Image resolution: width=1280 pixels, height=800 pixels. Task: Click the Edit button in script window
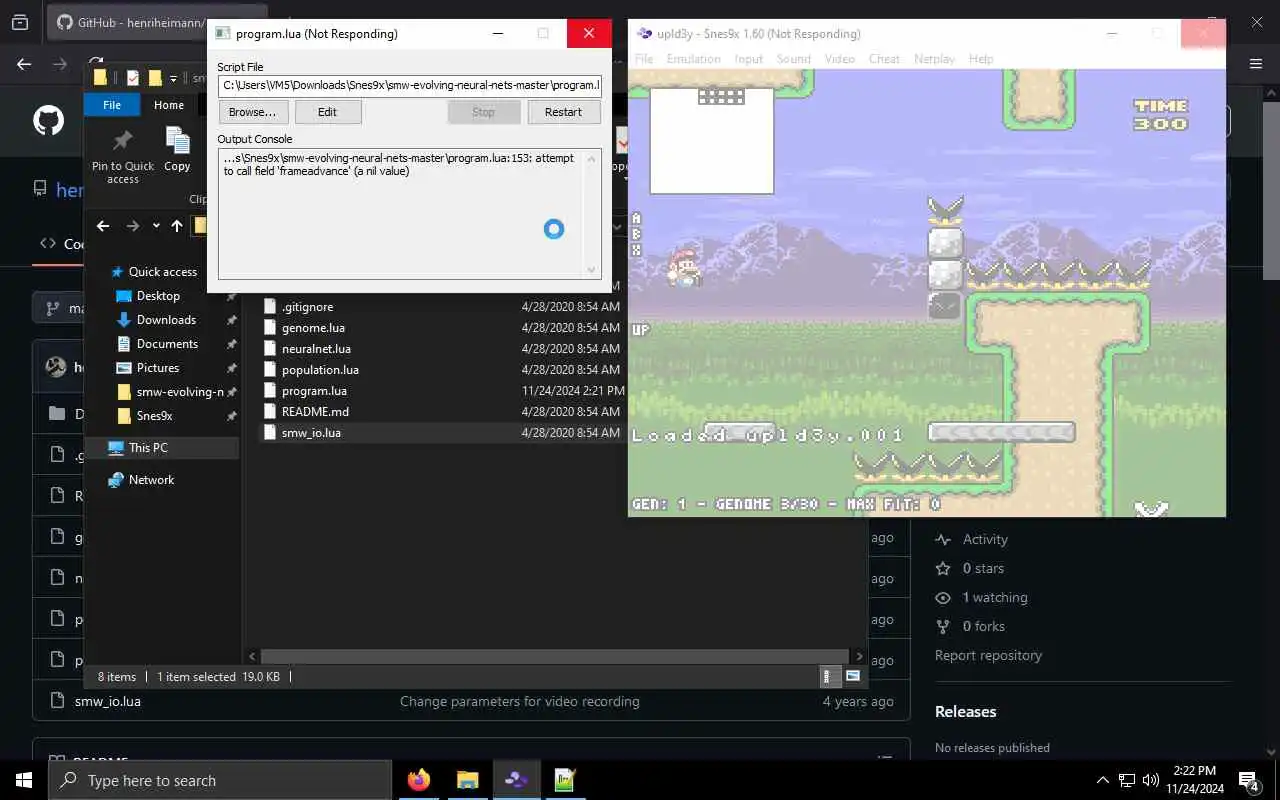click(327, 112)
